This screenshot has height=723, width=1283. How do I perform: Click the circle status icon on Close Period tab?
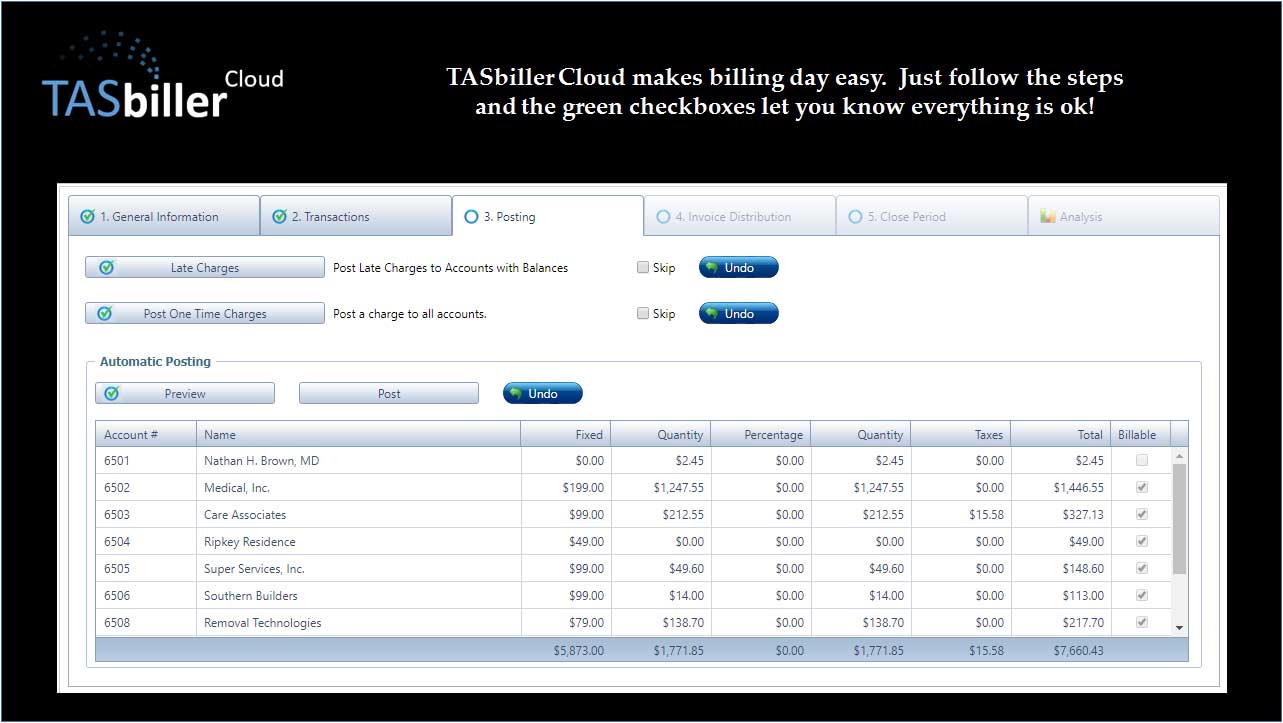pos(855,216)
